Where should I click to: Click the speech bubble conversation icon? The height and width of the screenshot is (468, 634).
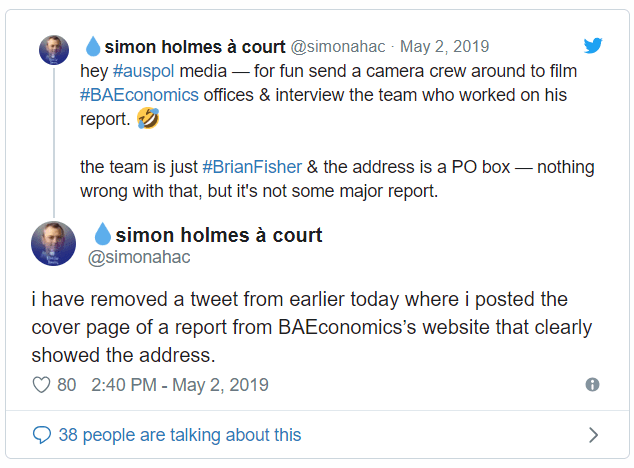42,435
